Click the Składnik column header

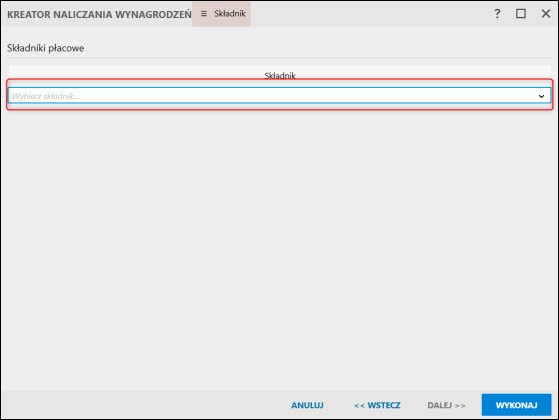(x=280, y=76)
